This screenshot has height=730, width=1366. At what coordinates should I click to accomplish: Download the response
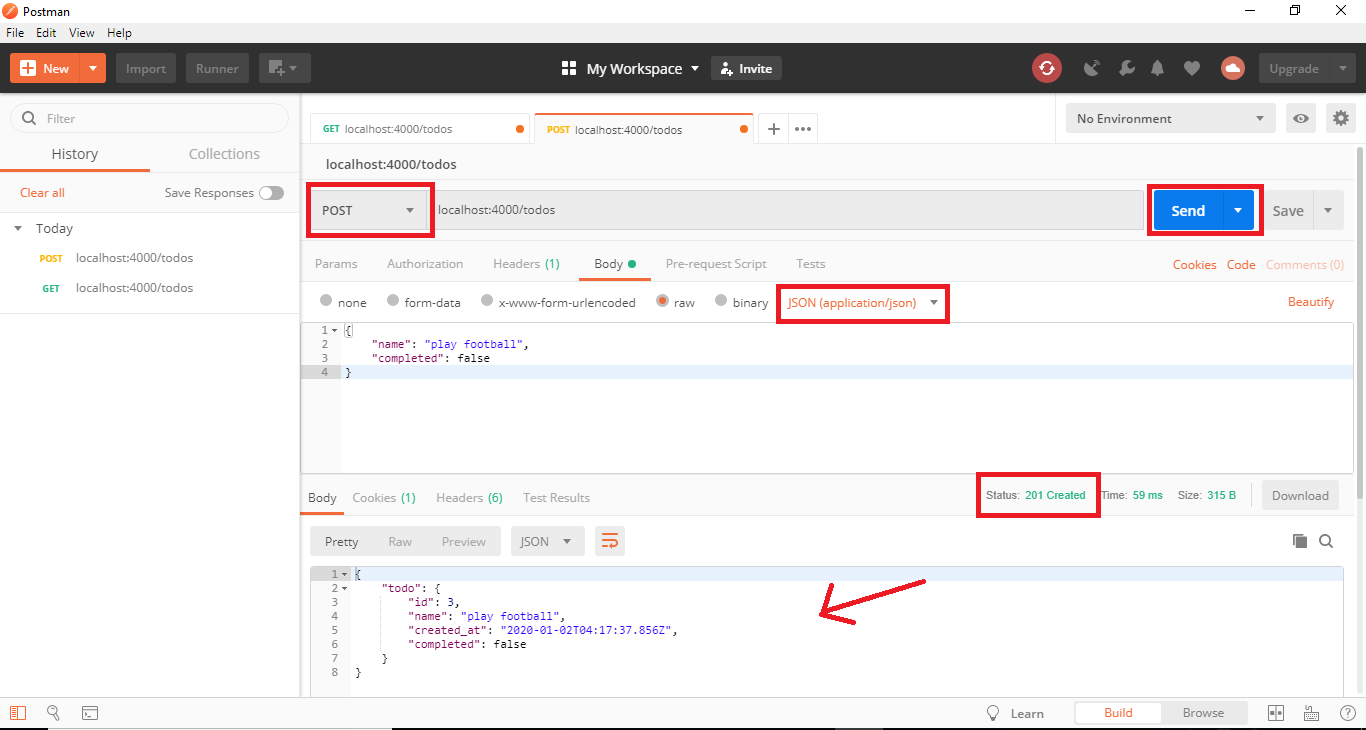[x=1300, y=495]
